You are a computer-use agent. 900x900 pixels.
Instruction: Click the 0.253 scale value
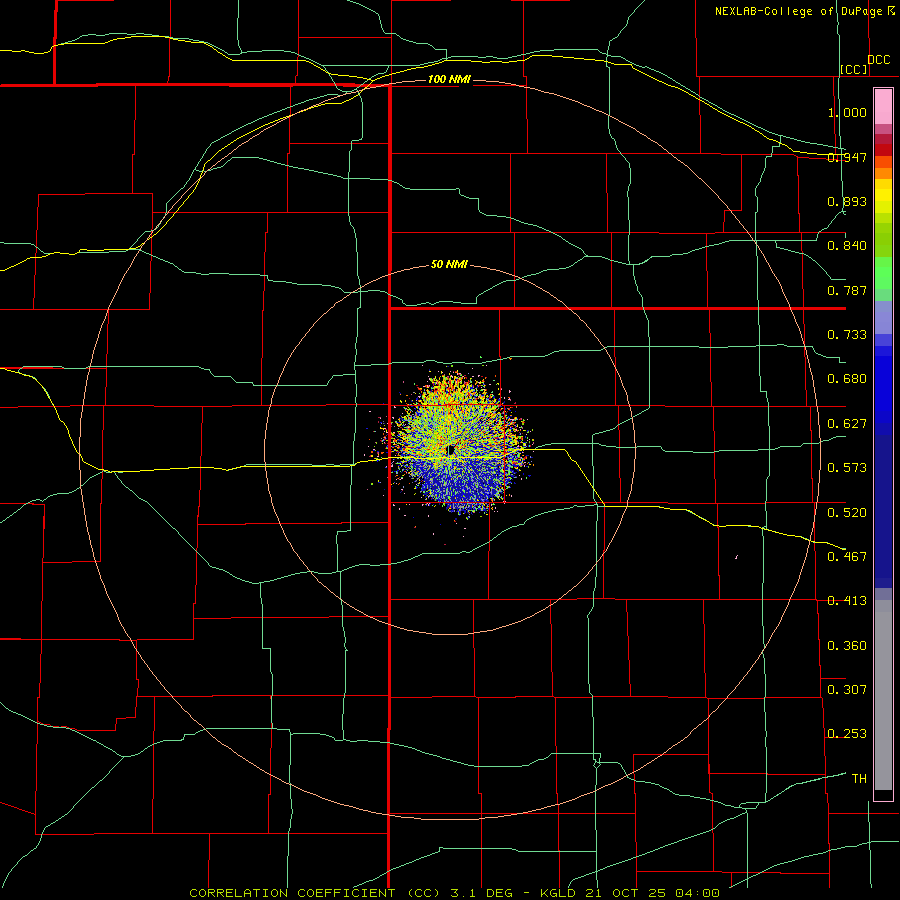(x=847, y=734)
